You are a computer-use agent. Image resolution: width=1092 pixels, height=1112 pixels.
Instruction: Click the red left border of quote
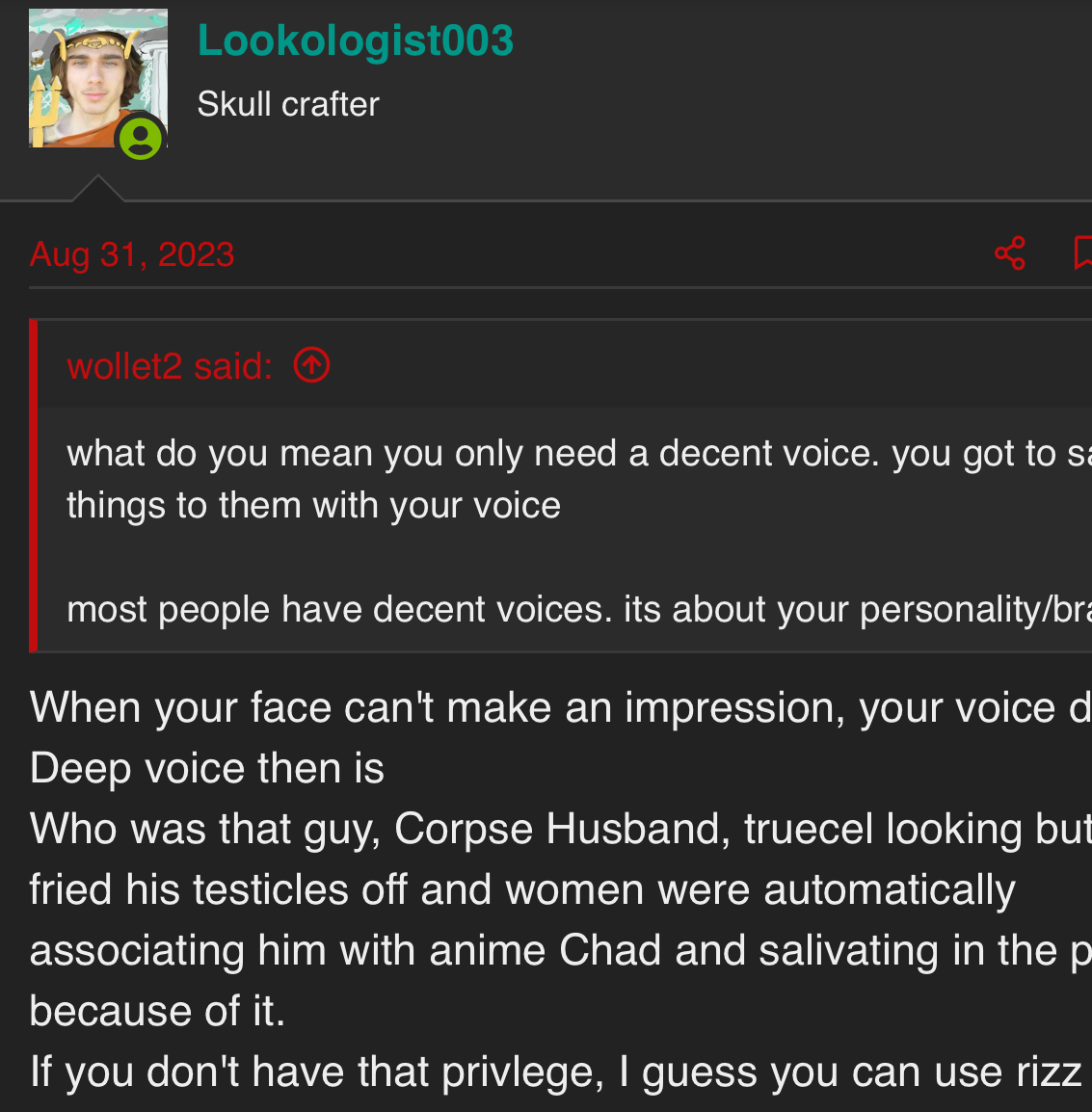[x=34, y=486]
